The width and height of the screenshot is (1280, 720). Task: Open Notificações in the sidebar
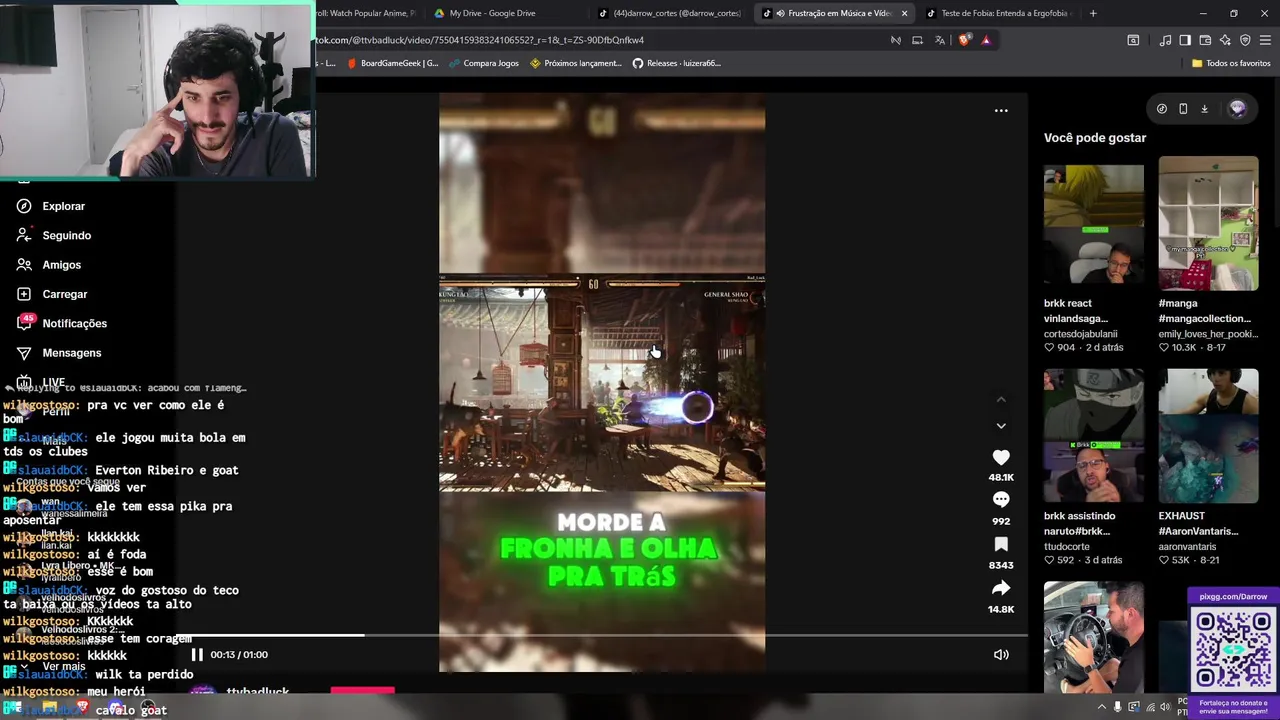[74, 323]
